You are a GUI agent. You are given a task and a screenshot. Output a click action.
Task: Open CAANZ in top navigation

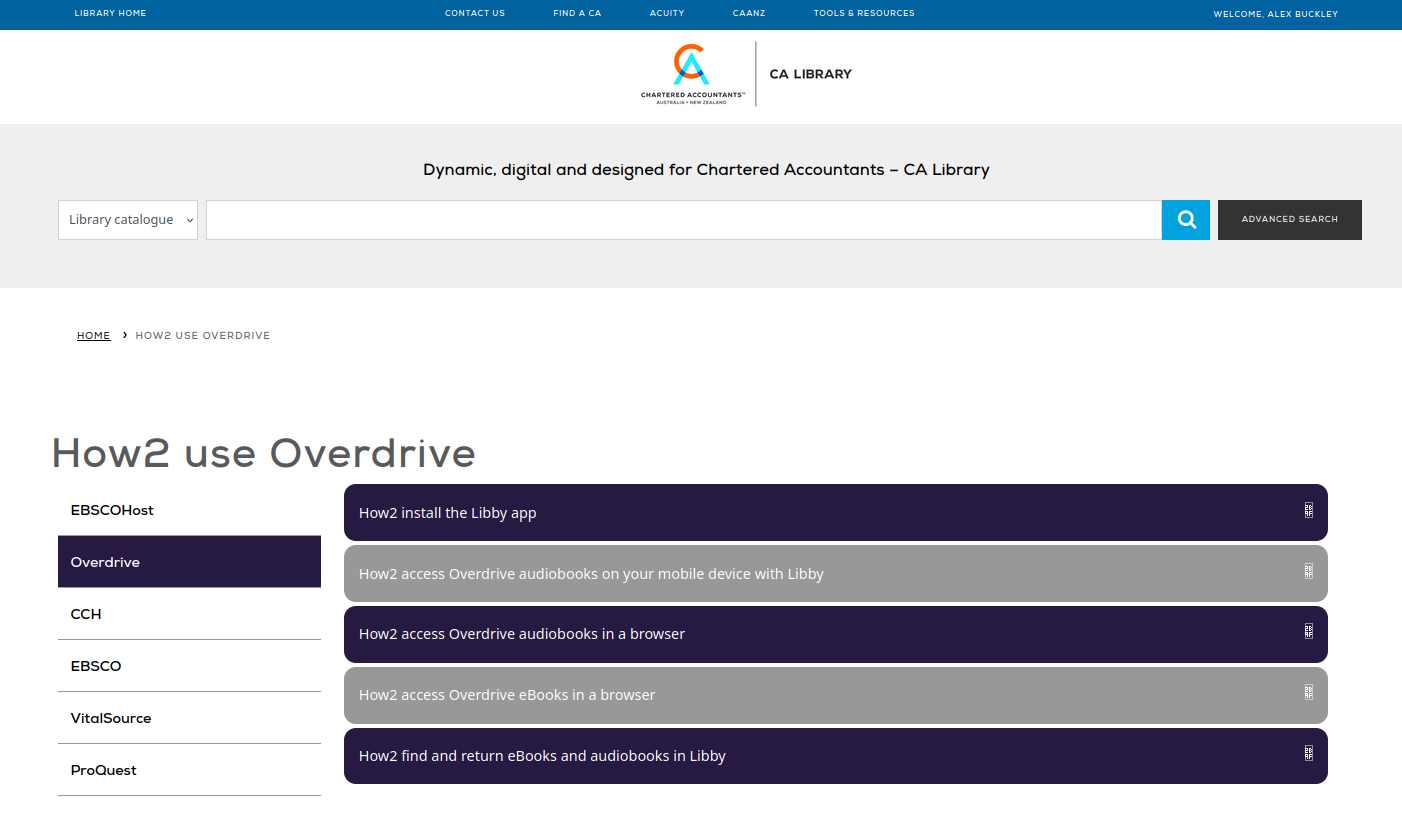[749, 14]
